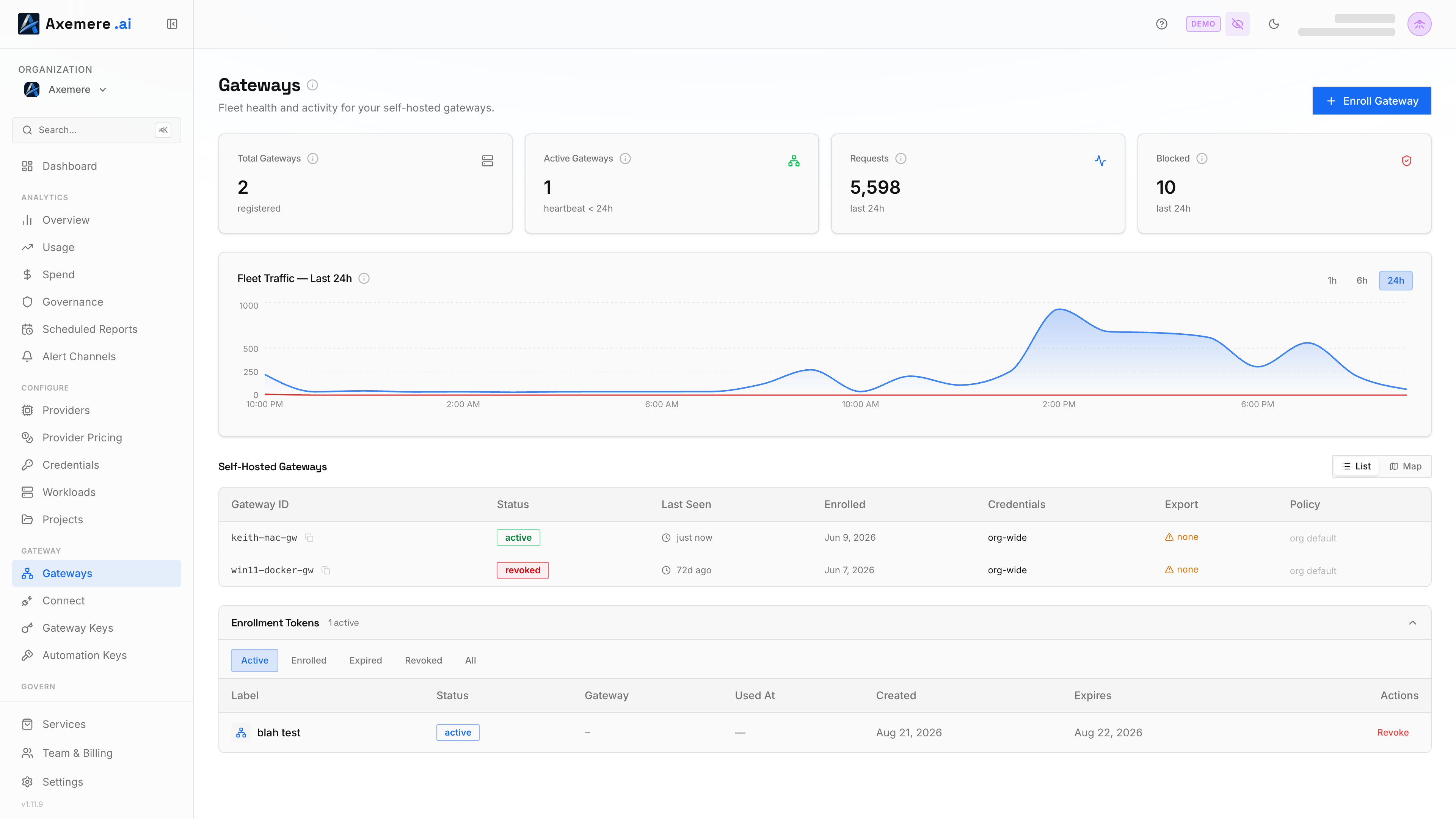Click the blah test token label
Viewport: 1456px width, 819px height.
(x=279, y=733)
